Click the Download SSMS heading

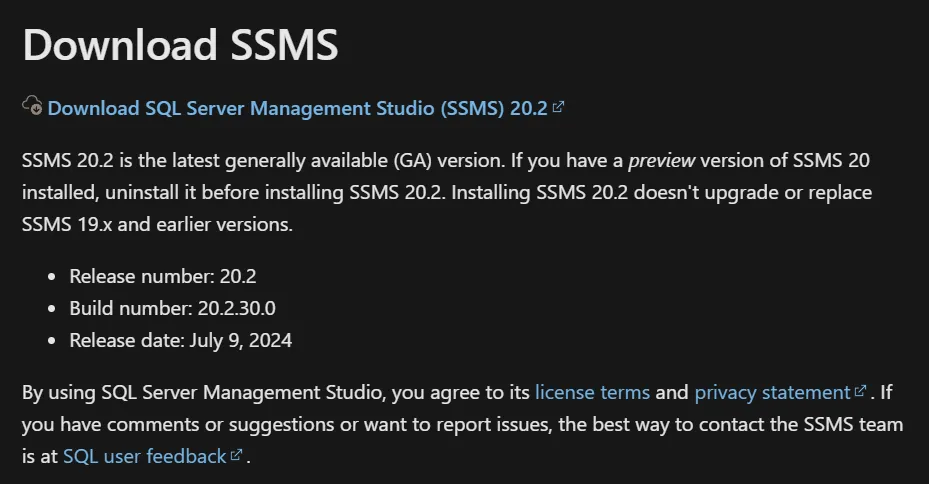click(x=180, y=45)
